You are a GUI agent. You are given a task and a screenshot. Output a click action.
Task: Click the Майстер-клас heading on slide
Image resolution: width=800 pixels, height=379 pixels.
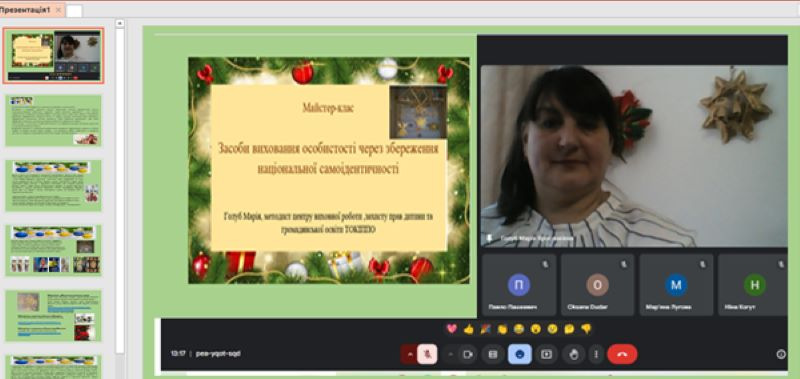coord(328,108)
